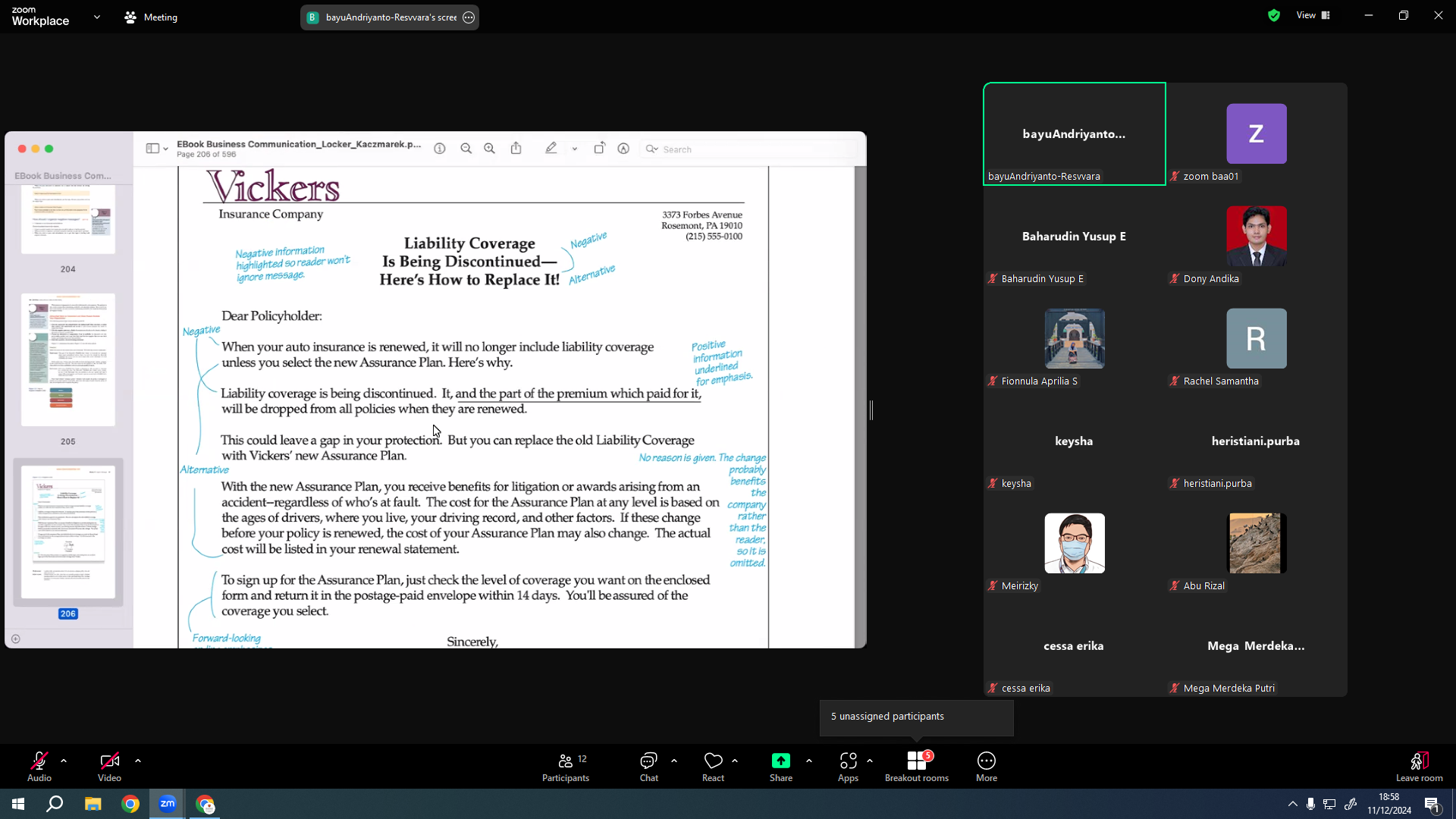Click the Leave room icon

(x=1419, y=761)
